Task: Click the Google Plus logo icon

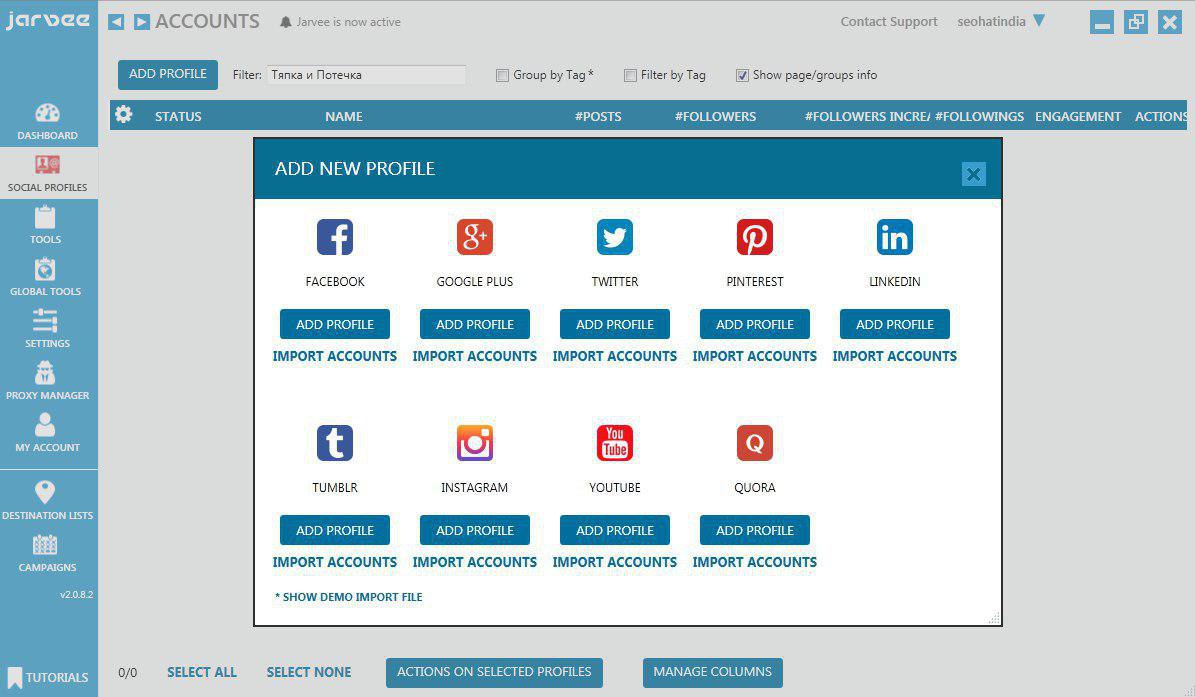Action: coord(475,237)
